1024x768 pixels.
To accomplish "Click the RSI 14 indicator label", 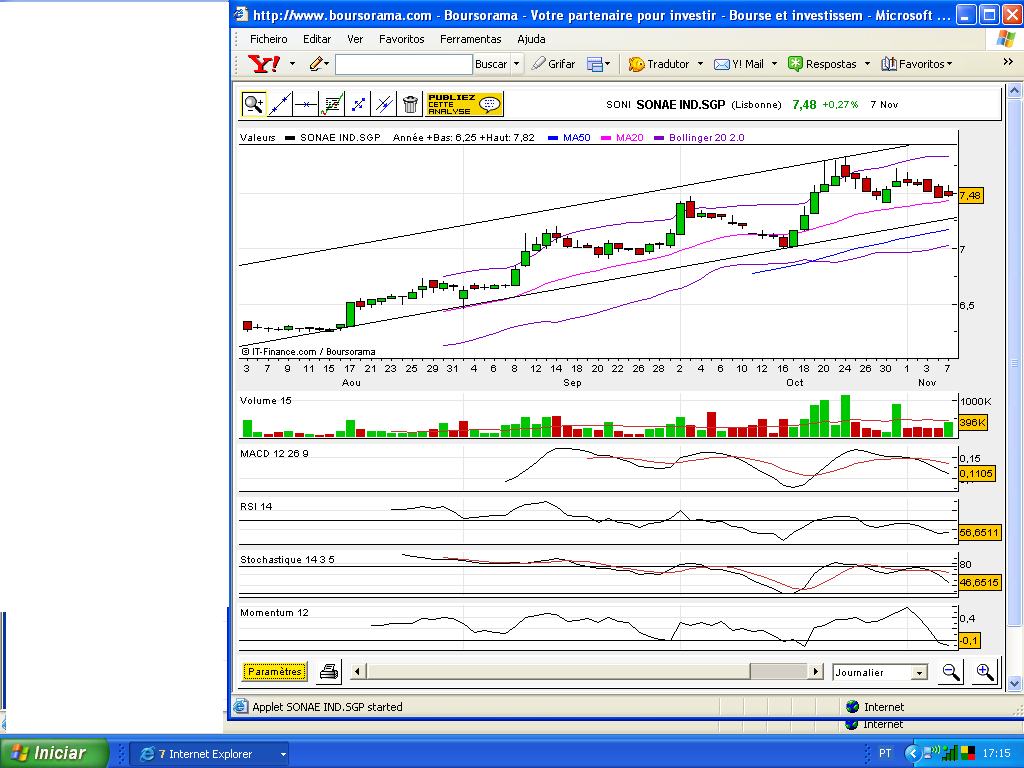I will [x=256, y=507].
